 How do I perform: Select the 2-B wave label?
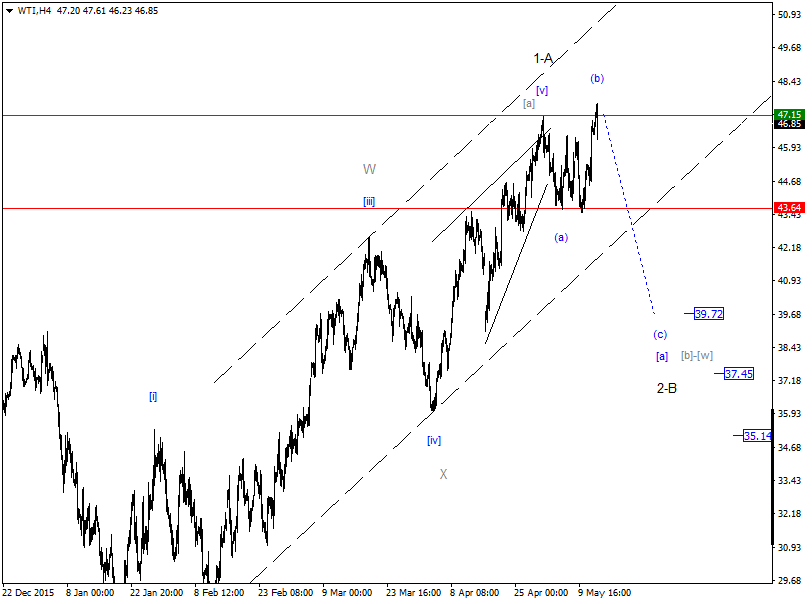(x=665, y=387)
